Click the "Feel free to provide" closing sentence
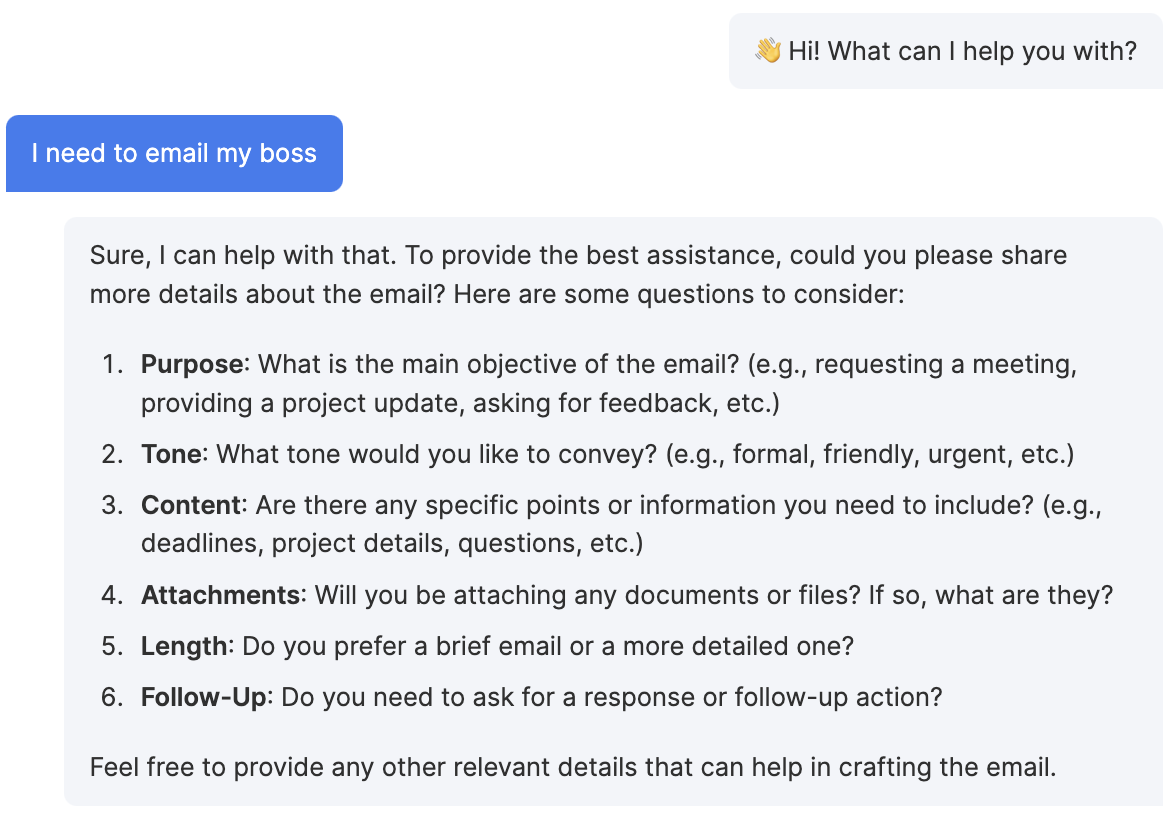Image resolution: width=1170 pixels, height=822 pixels. pyautogui.click(x=573, y=768)
